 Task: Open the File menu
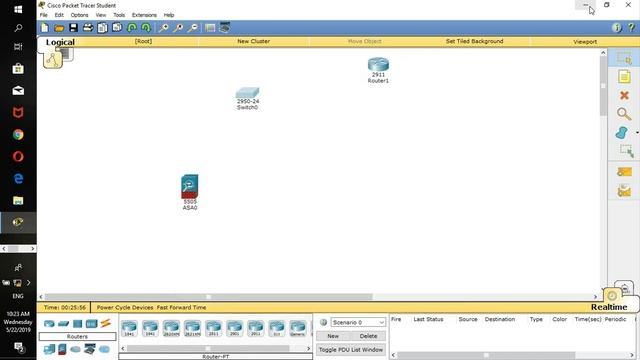click(x=44, y=15)
